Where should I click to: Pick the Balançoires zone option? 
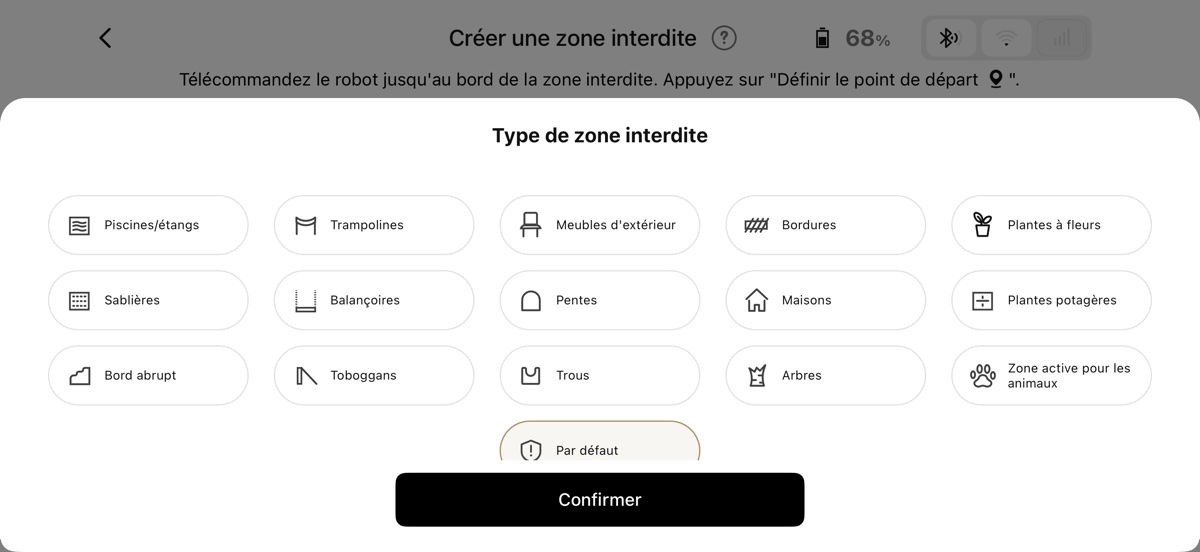pyautogui.click(x=374, y=300)
